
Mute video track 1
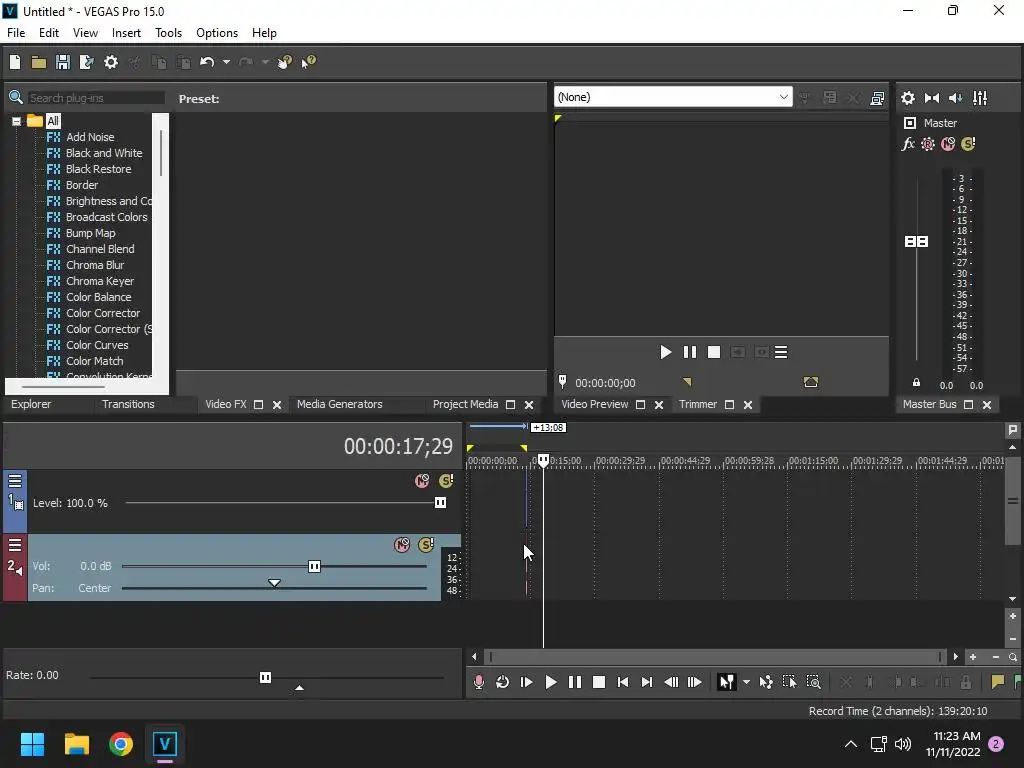422,481
